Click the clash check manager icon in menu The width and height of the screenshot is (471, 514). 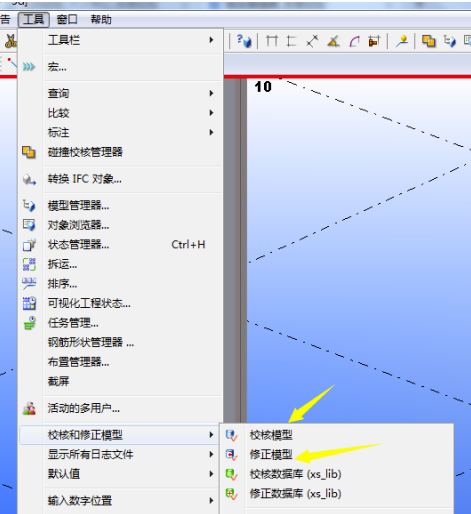pyautogui.click(x=29, y=152)
